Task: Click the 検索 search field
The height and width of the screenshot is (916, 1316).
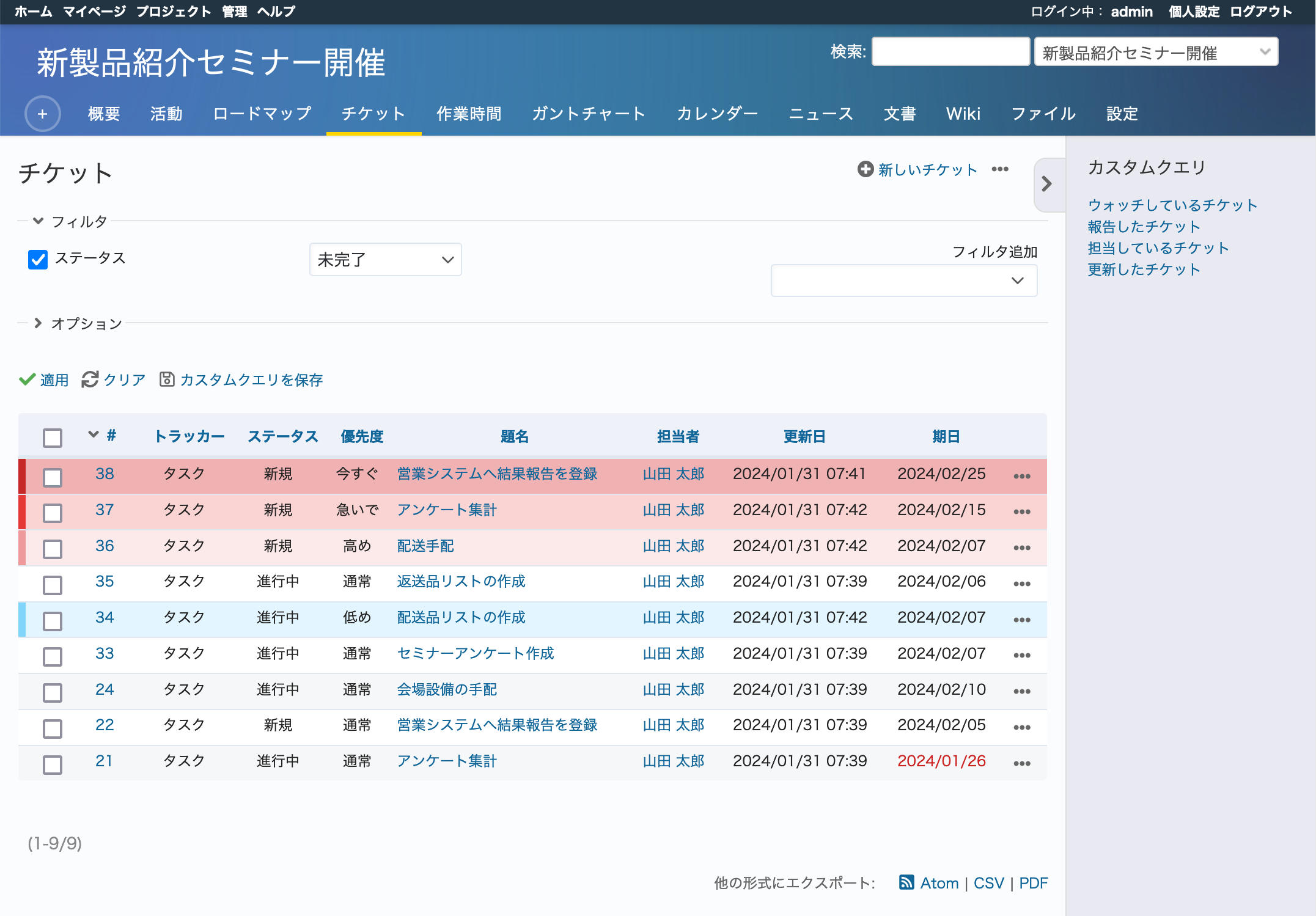Action: 950,51
